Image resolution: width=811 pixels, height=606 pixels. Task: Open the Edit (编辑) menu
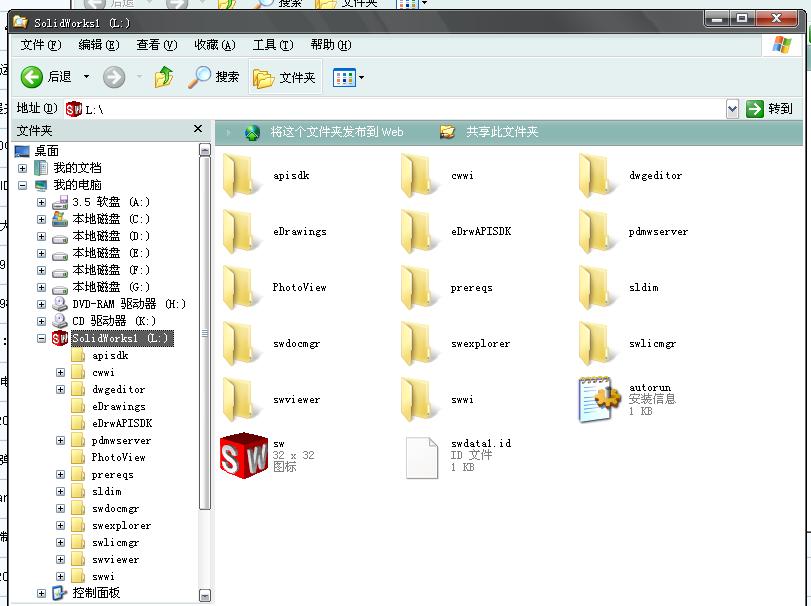[x=99, y=45]
